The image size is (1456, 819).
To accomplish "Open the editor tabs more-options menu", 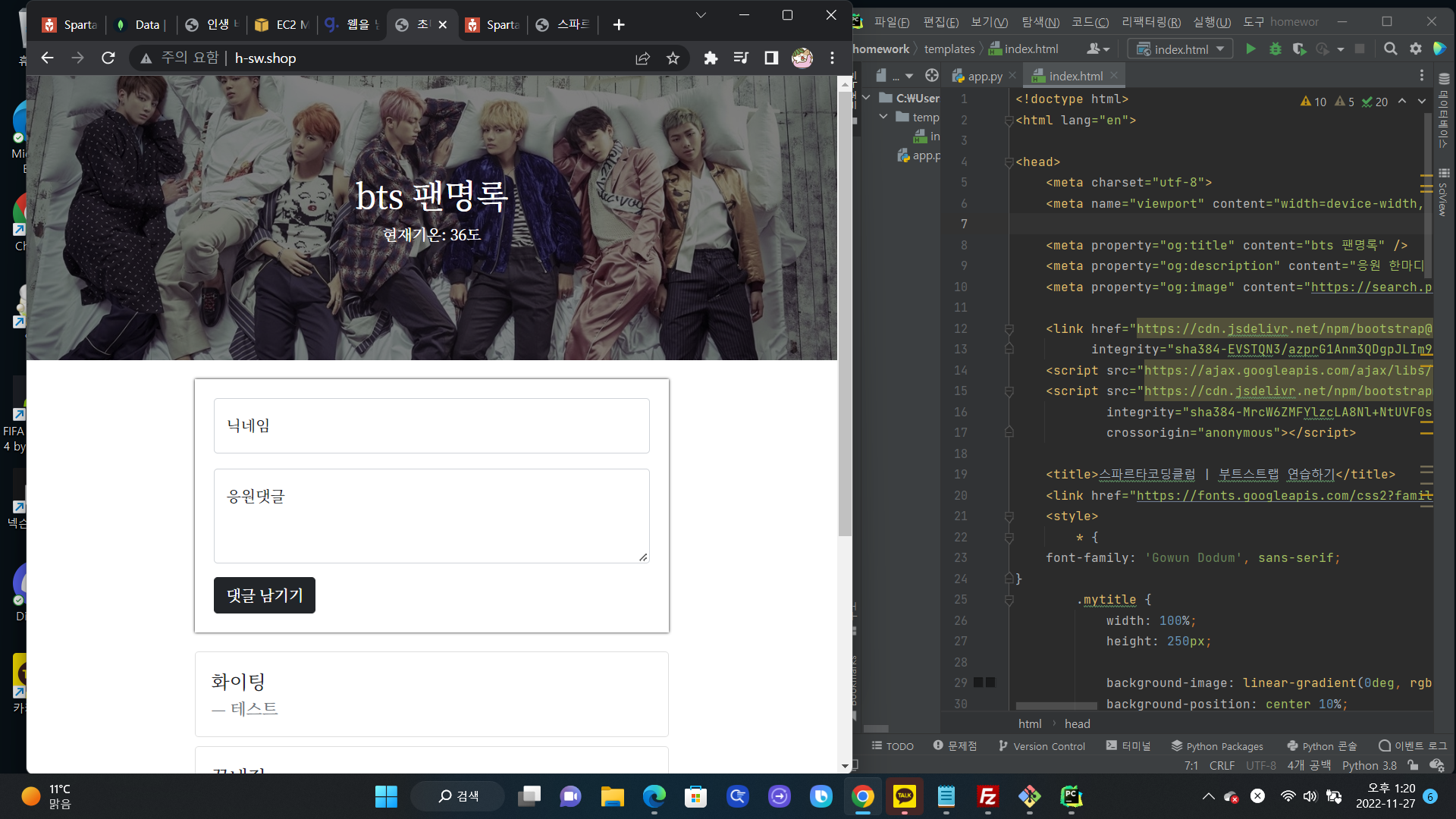I will point(1421,76).
